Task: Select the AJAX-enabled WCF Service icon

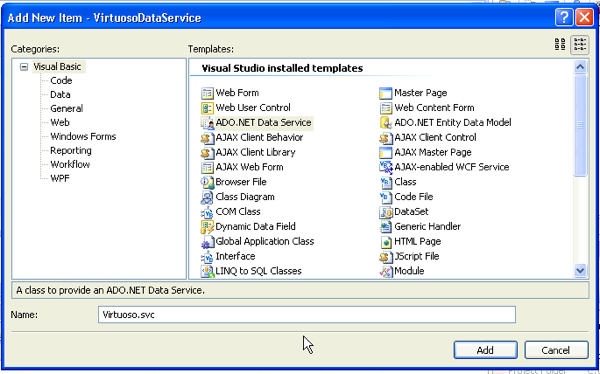Action: point(386,167)
